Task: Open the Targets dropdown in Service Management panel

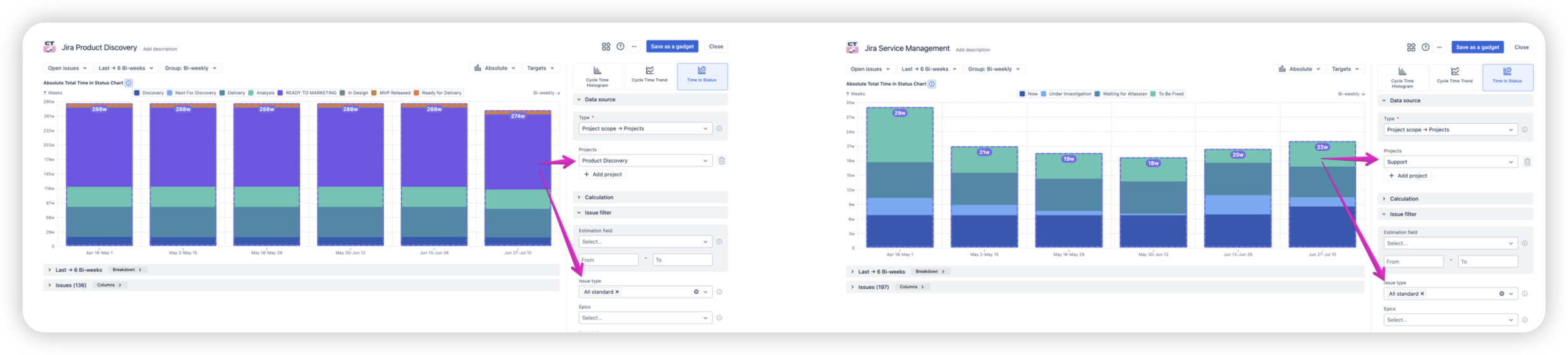Action: coord(1345,69)
